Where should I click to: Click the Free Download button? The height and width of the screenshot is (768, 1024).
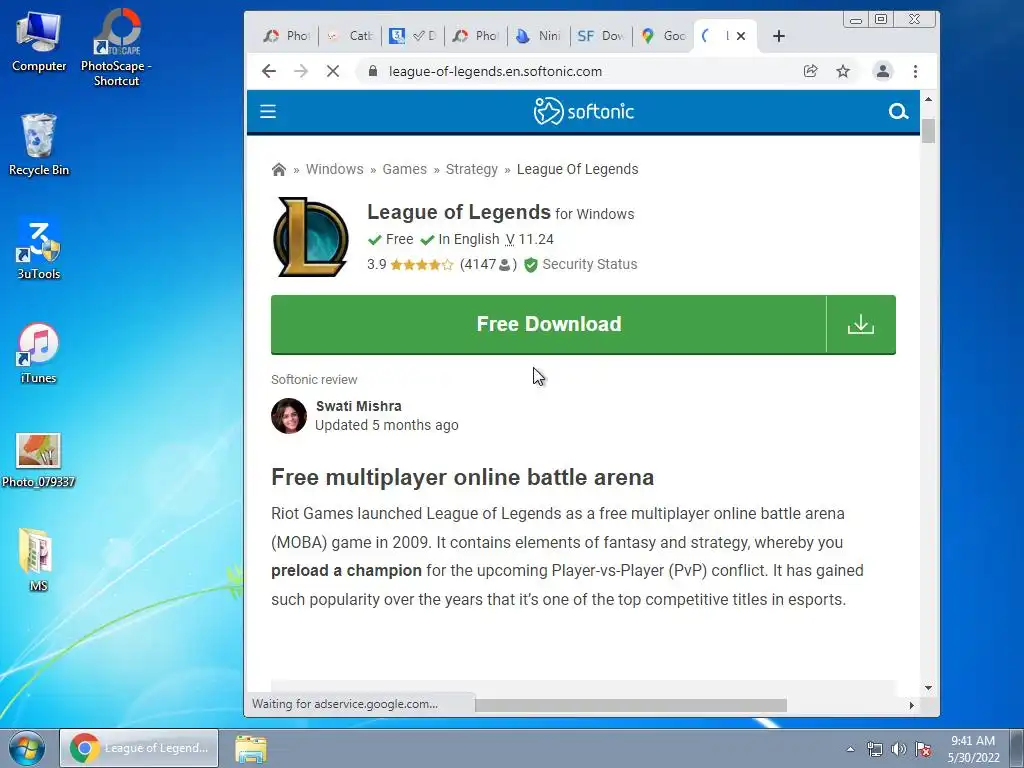pyautogui.click(x=549, y=325)
